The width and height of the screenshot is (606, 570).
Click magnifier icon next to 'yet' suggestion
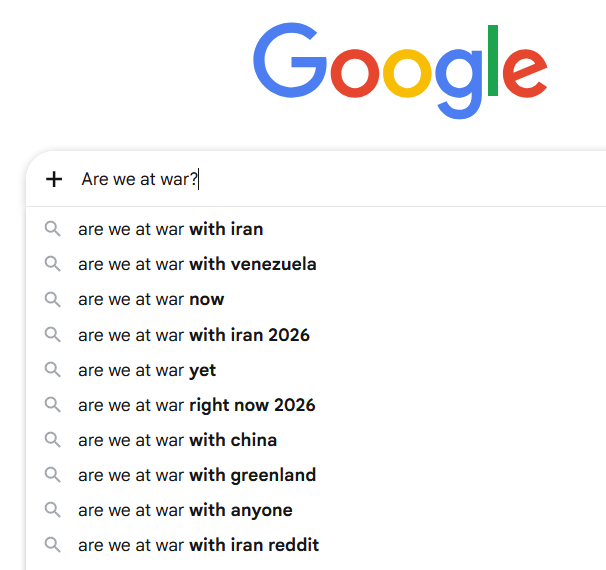pos(53,370)
